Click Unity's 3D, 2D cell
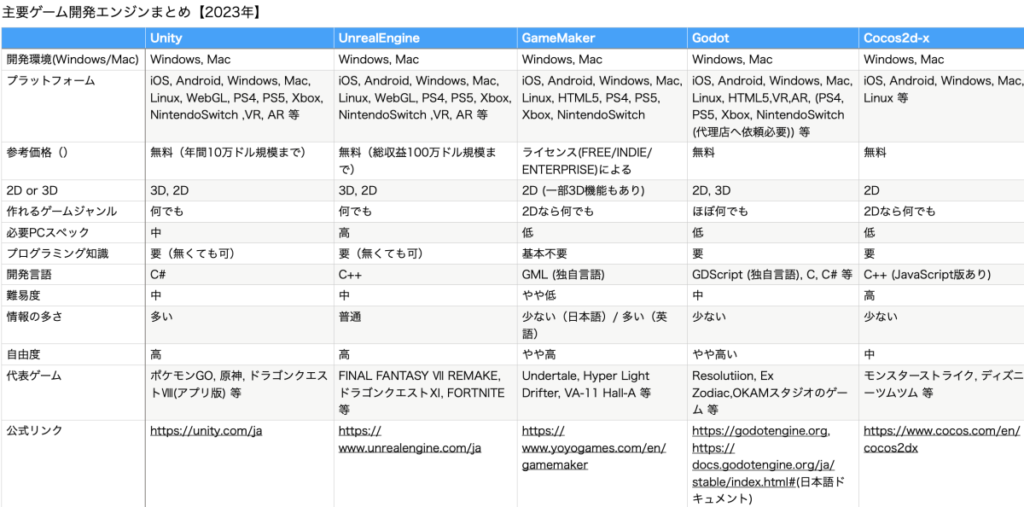1024x507 pixels. click(239, 191)
